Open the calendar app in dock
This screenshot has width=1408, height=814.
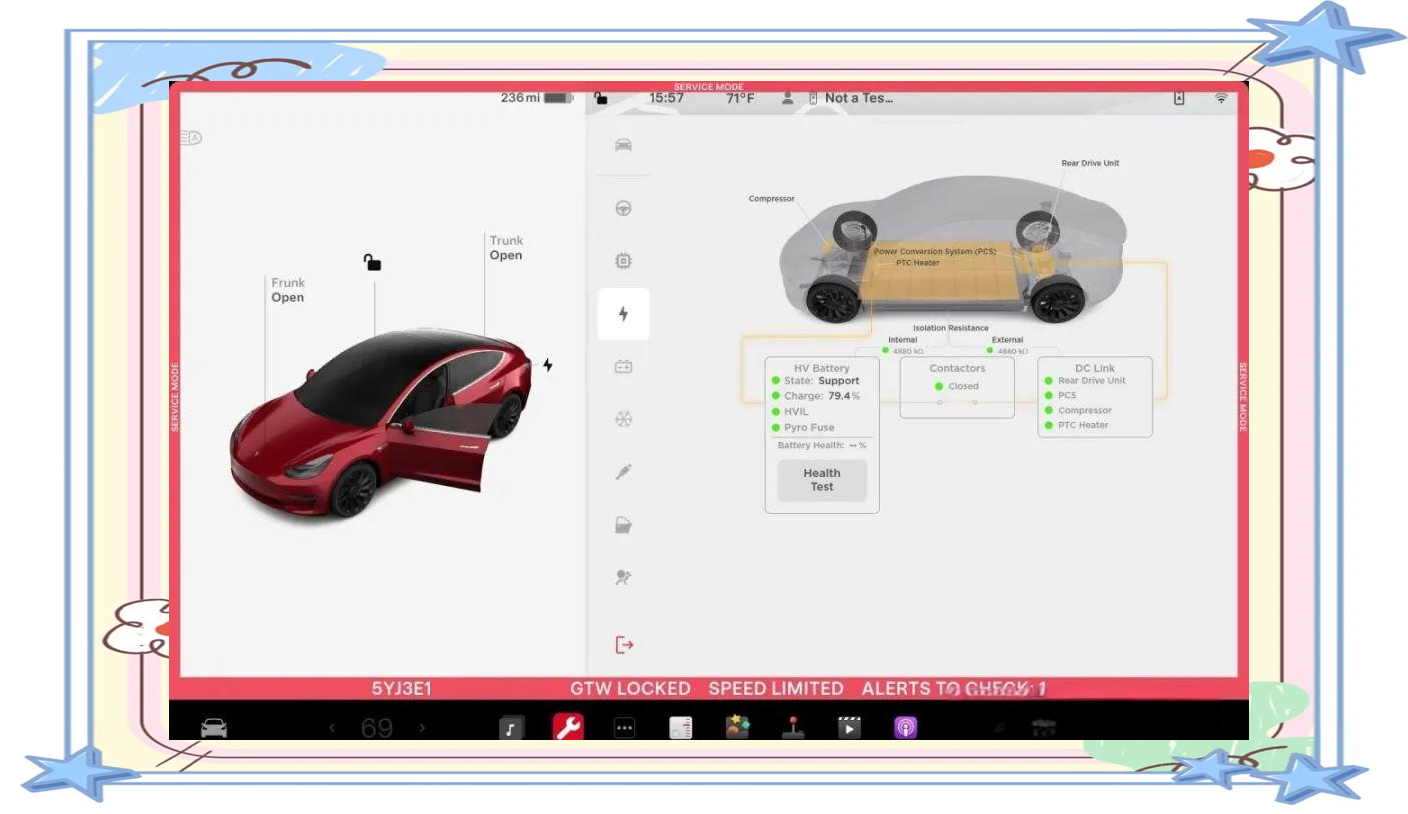[680, 729]
